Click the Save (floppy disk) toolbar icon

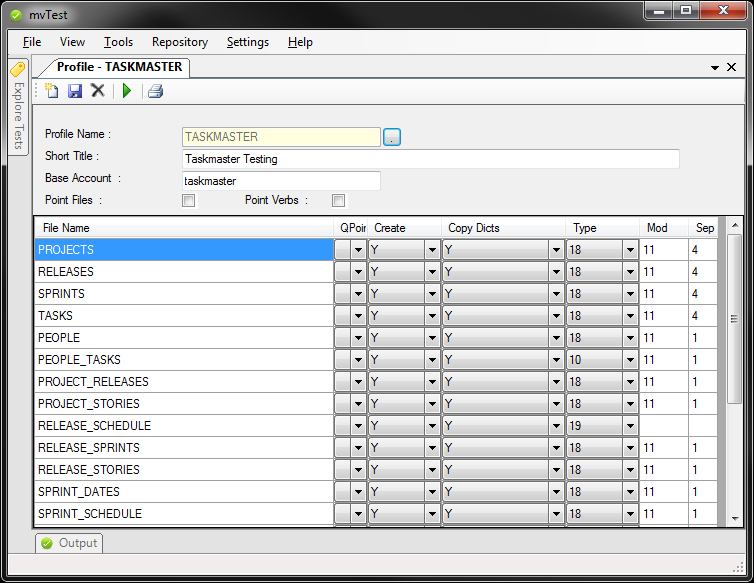click(75, 91)
